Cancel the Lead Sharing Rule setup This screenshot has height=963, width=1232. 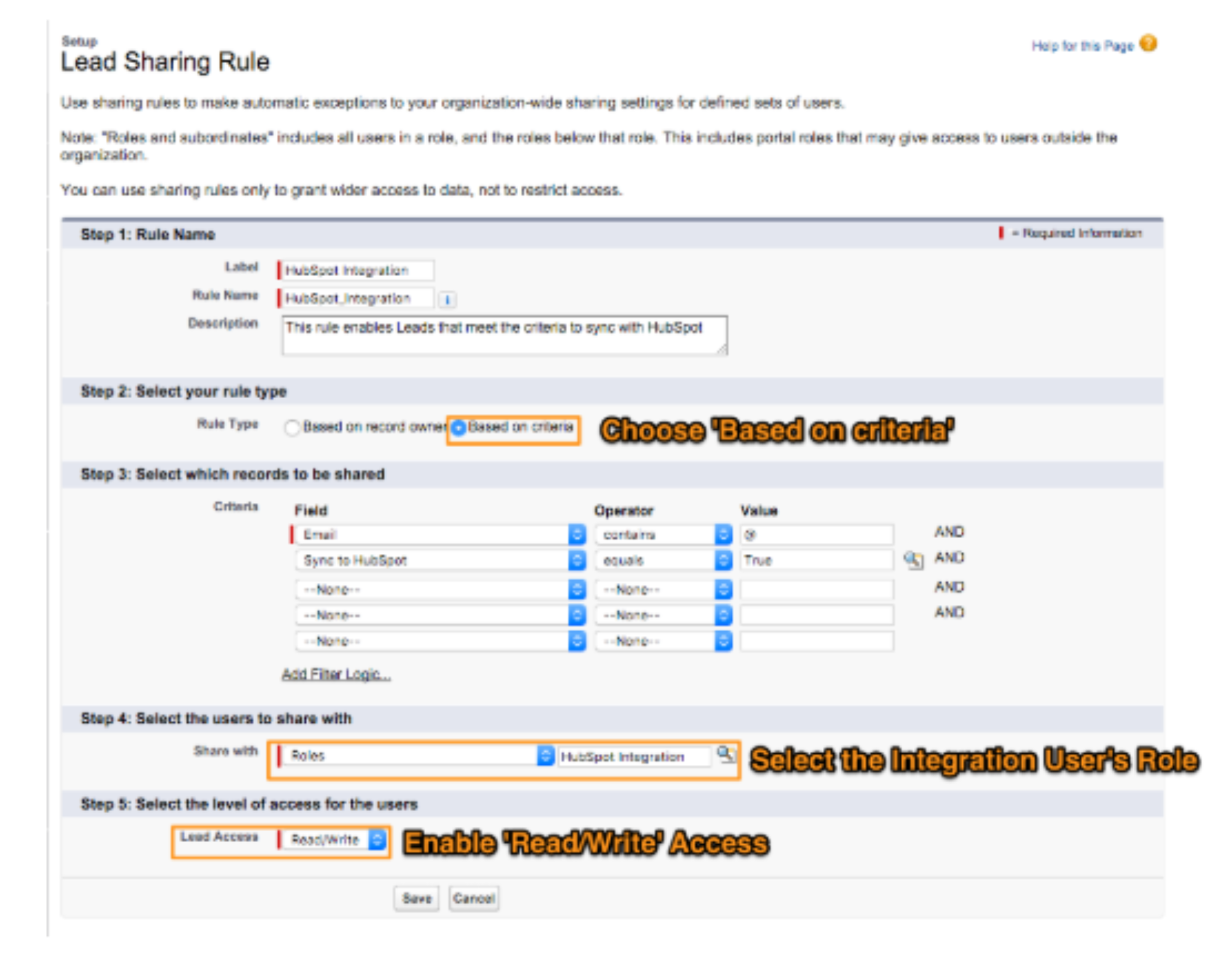(474, 898)
